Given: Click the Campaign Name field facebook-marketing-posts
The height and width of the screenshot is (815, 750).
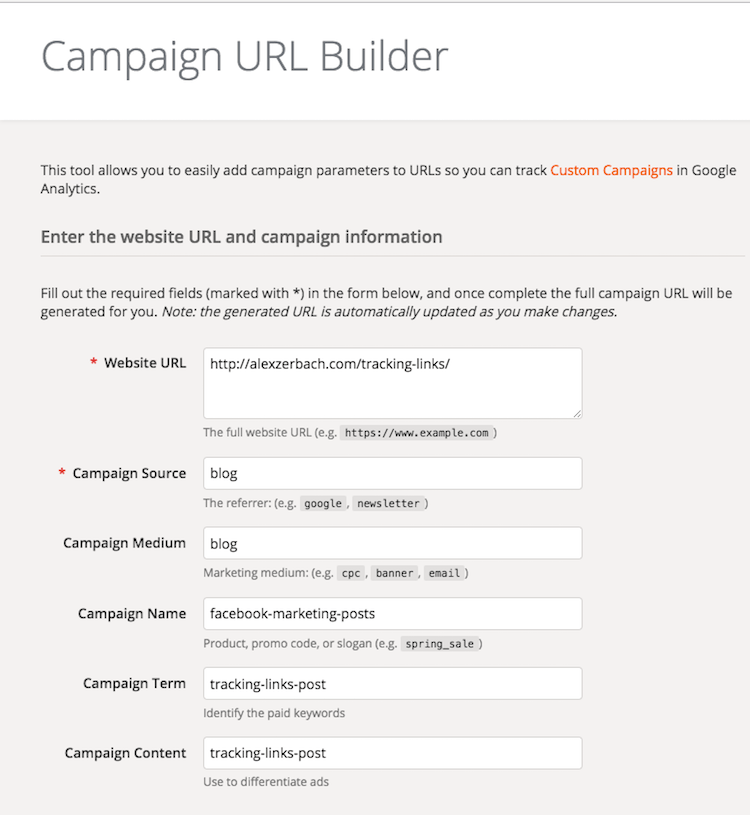Looking at the screenshot, I should coord(392,613).
